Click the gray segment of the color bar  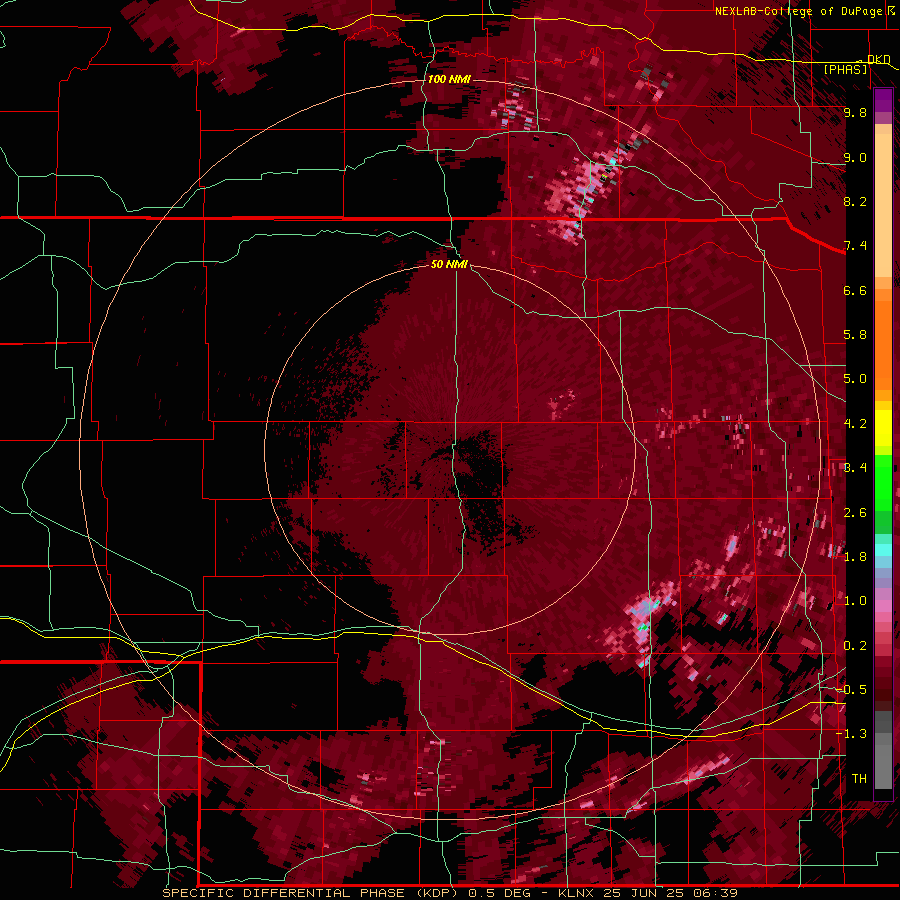tap(883, 750)
